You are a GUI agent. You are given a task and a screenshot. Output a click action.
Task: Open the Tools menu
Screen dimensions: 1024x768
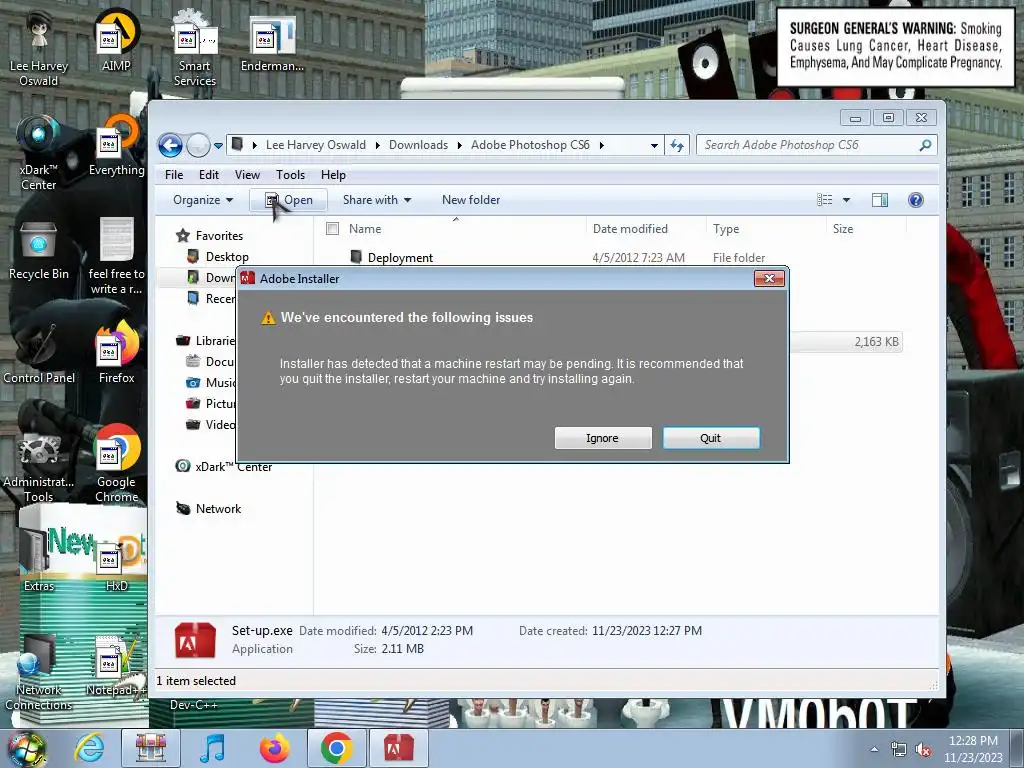[x=291, y=175]
